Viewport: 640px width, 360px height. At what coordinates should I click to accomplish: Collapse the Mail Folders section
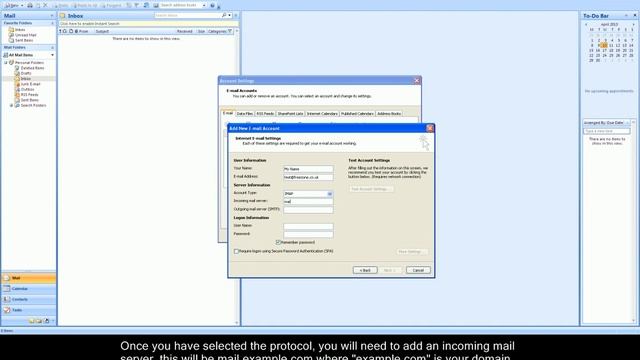(52, 48)
